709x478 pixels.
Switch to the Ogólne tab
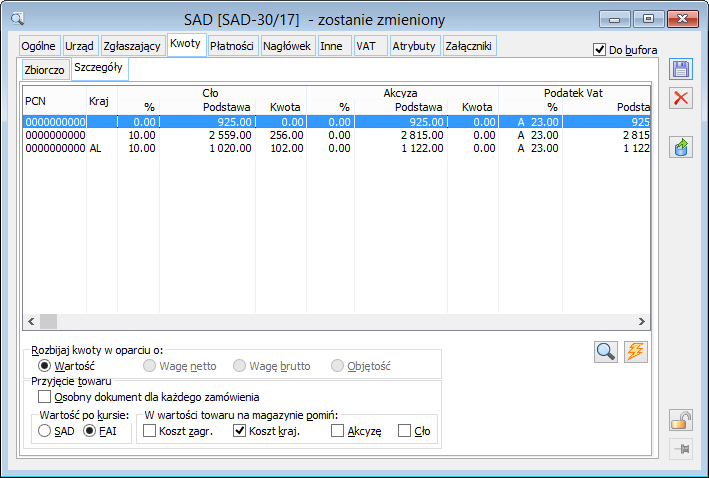pyautogui.click(x=38, y=46)
